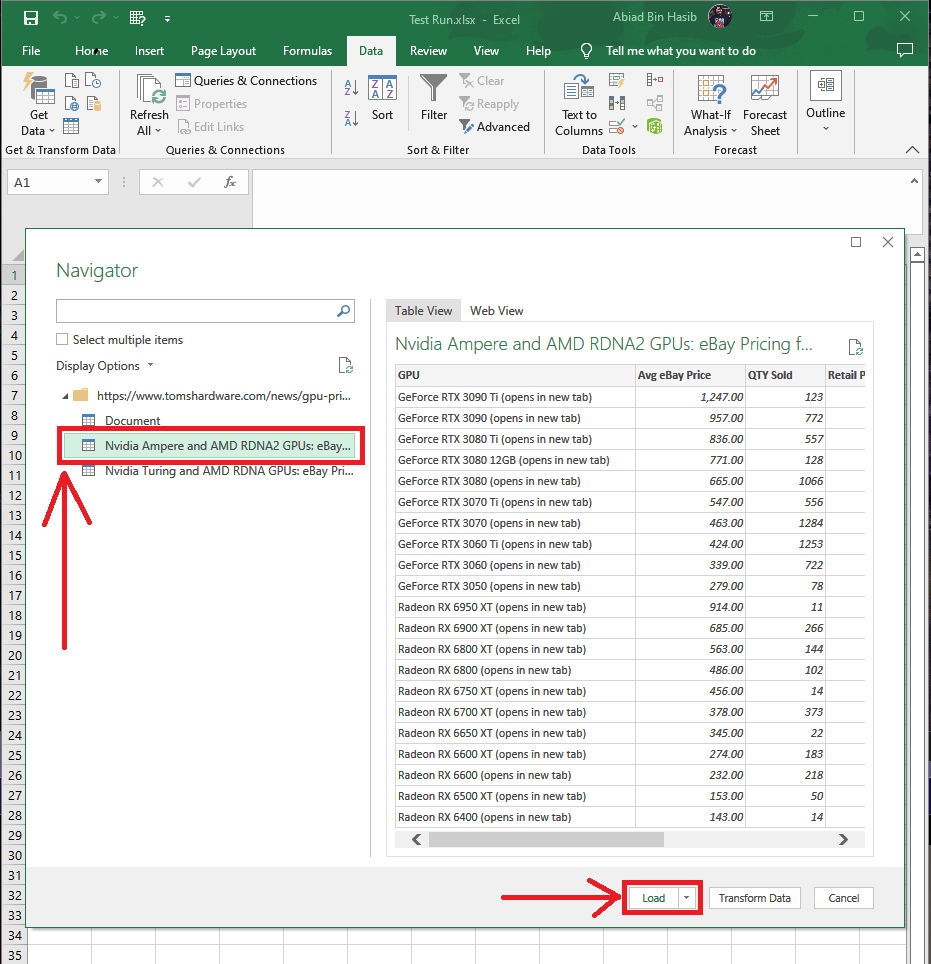Screen dimensions: 931x964
Task: Click the preview horizontal scrollbar thumb
Action: pyautogui.click(x=546, y=839)
